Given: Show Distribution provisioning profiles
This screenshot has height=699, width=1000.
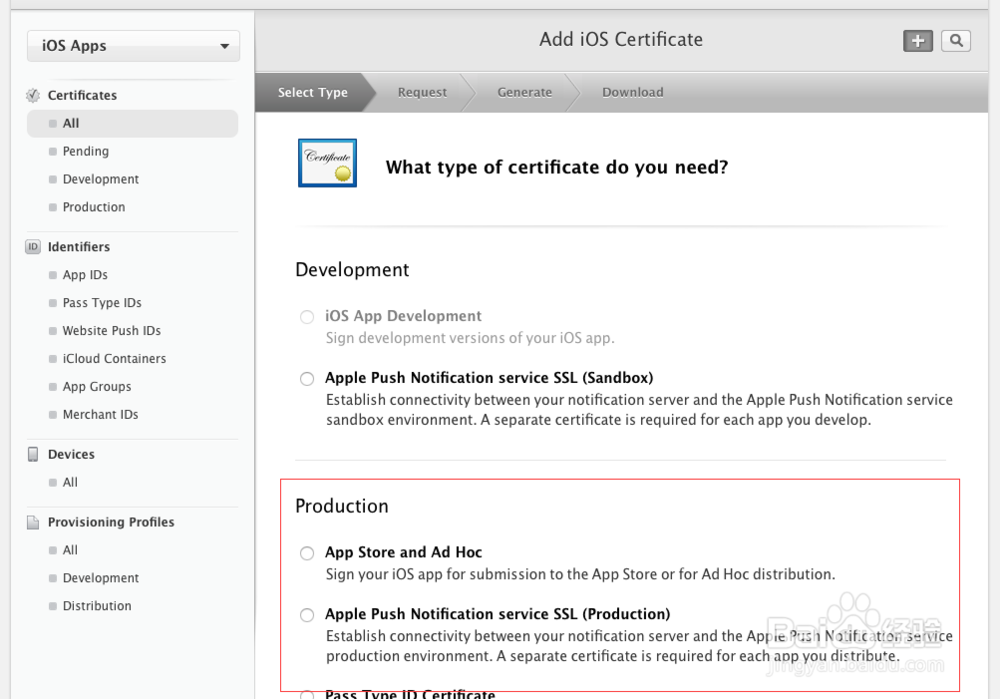Looking at the screenshot, I should (96, 605).
